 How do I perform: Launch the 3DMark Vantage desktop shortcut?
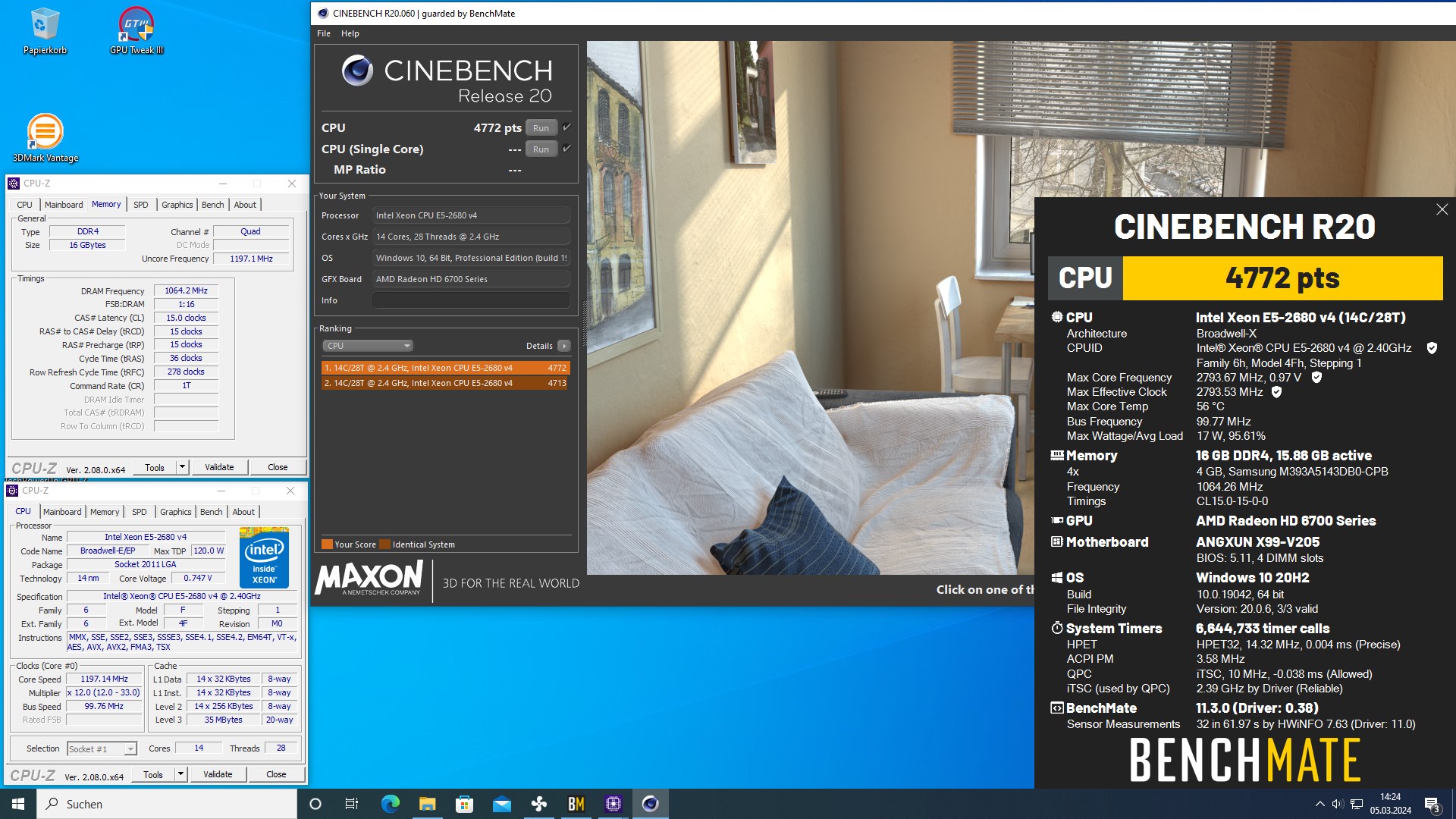tap(45, 138)
